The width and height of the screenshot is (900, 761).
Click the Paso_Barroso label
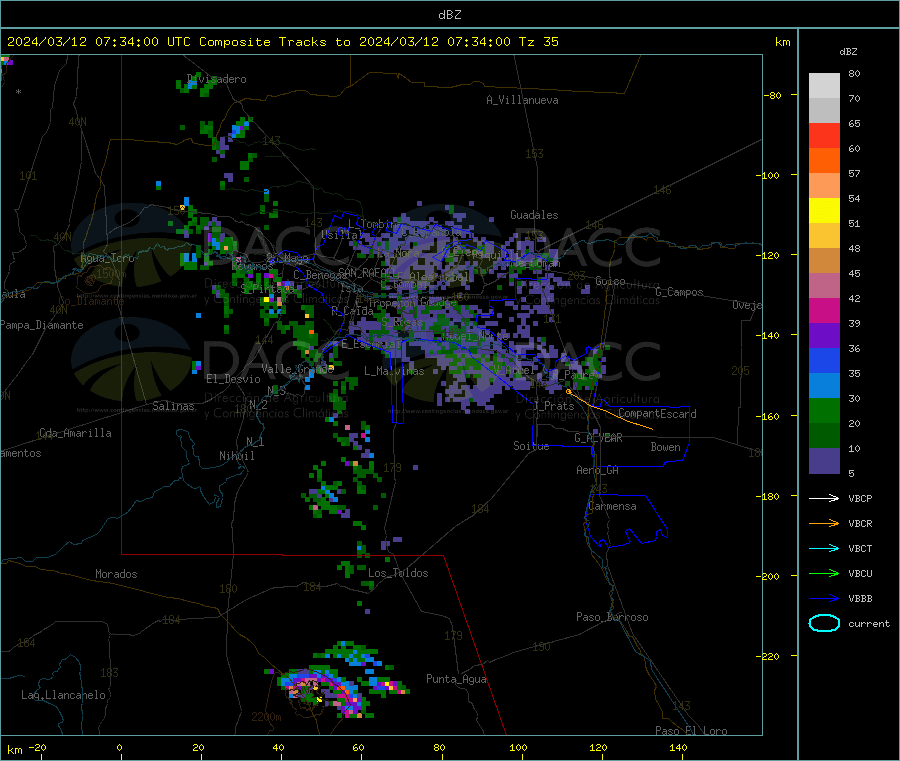pos(612,617)
